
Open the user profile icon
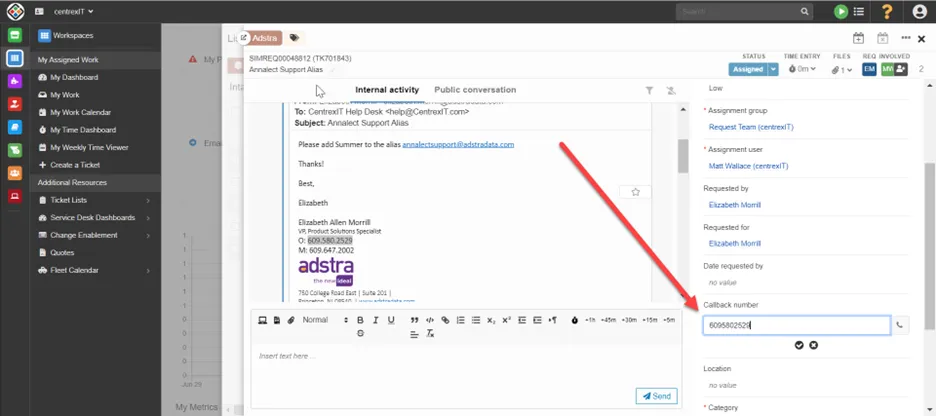(919, 11)
